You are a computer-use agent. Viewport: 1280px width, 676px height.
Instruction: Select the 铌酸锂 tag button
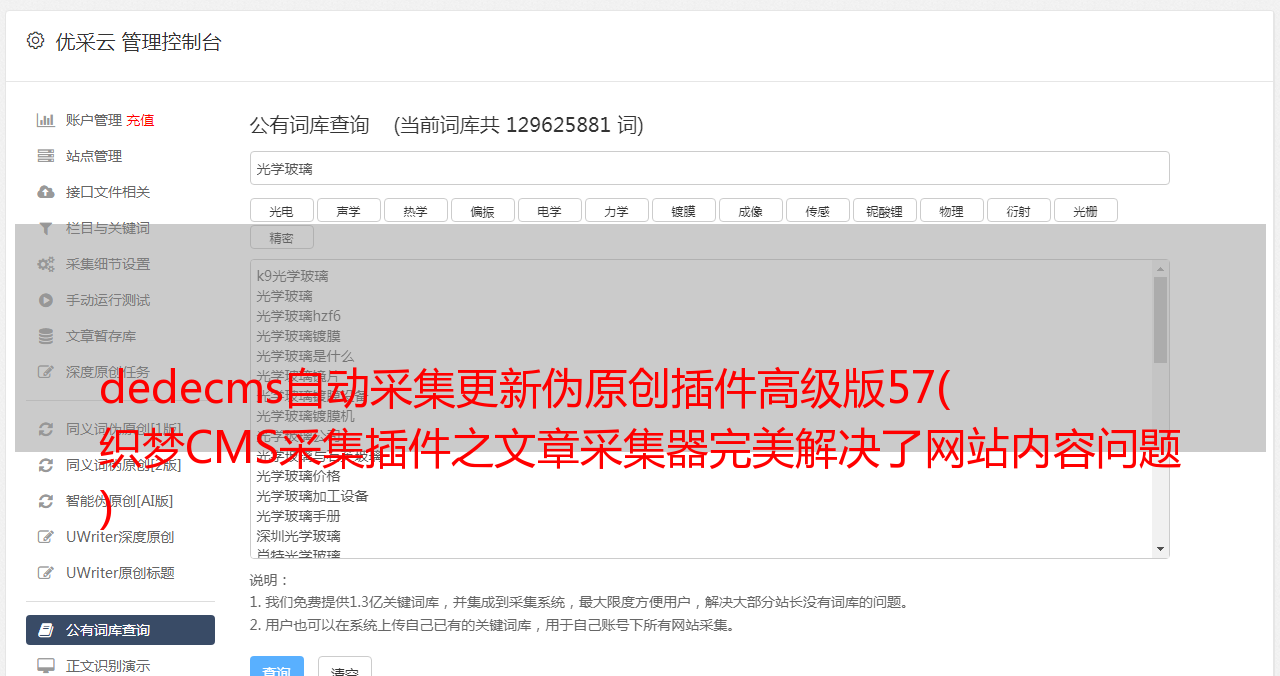tap(885, 210)
